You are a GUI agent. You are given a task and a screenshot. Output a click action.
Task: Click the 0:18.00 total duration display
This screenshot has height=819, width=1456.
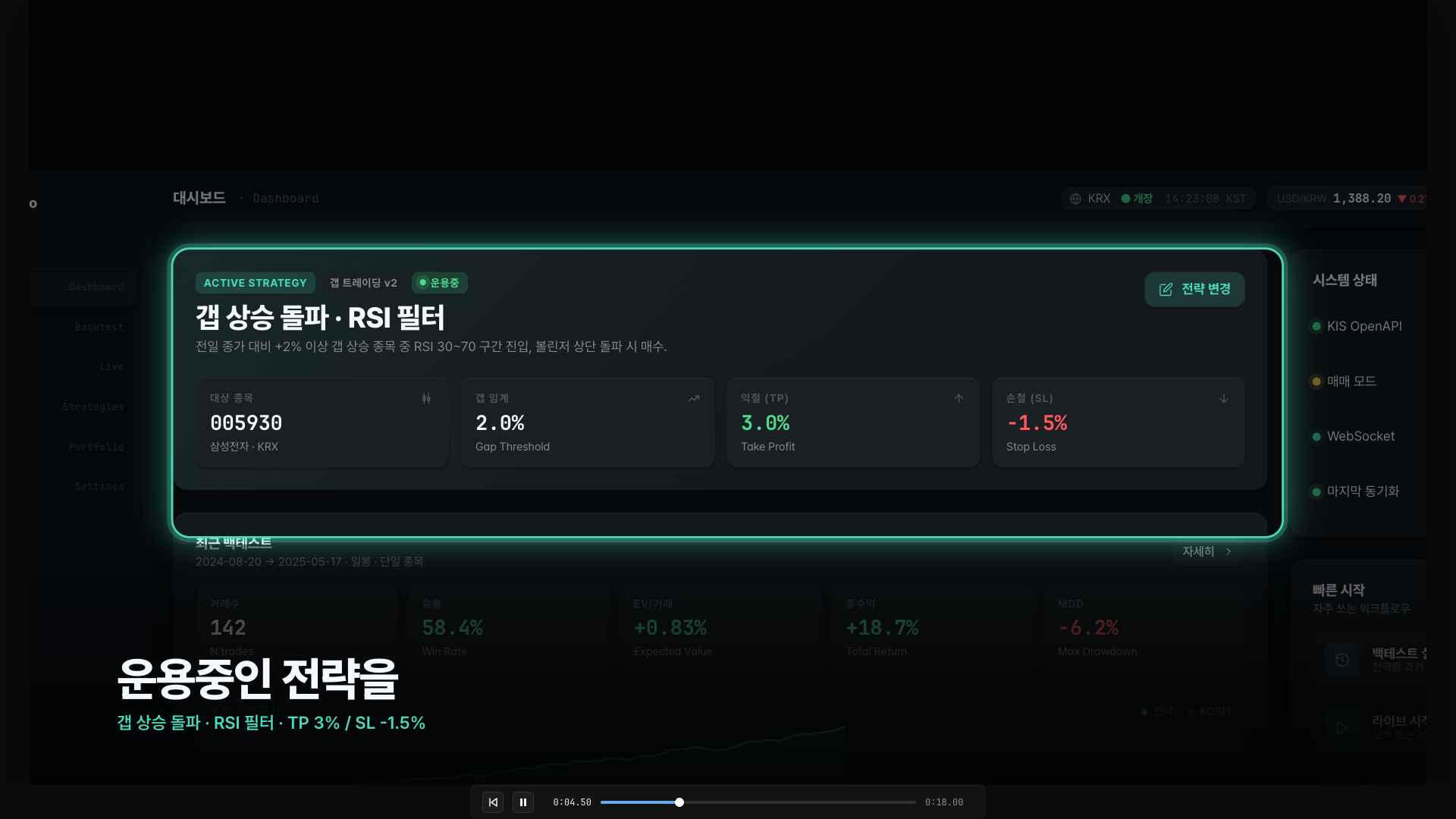pyautogui.click(x=944, y=802)
